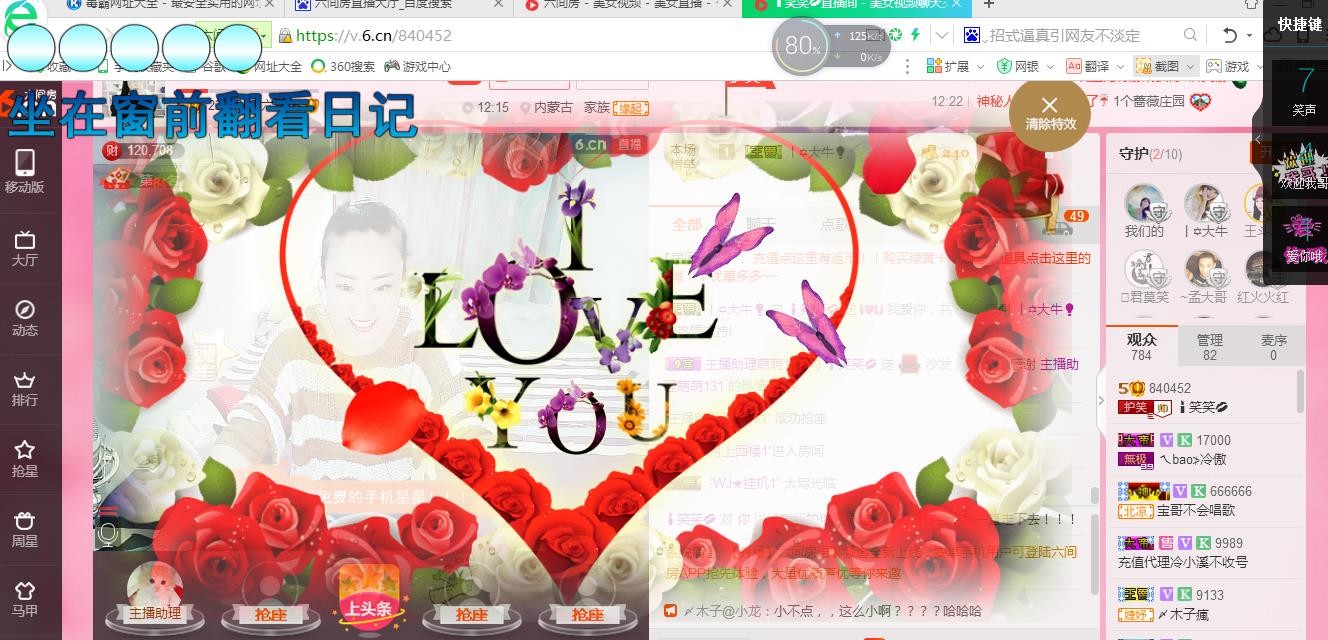The image size is (1328, 640).
Task: Switch to the 观众 audience tab
Action: click(1141, 347)
